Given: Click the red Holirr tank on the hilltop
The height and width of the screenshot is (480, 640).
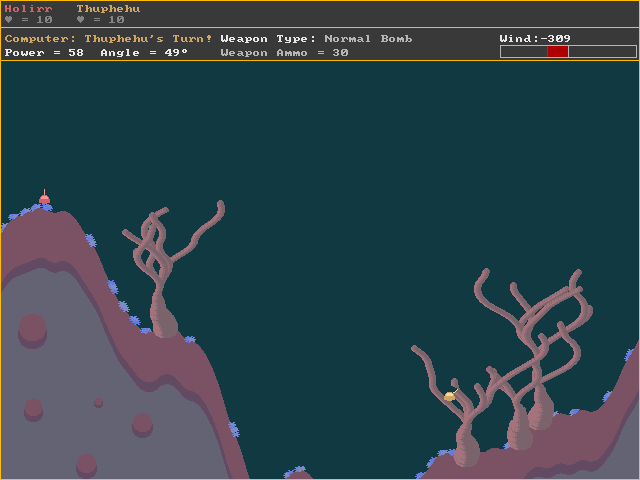Looking at the screenshot, I should coord(44,197).
